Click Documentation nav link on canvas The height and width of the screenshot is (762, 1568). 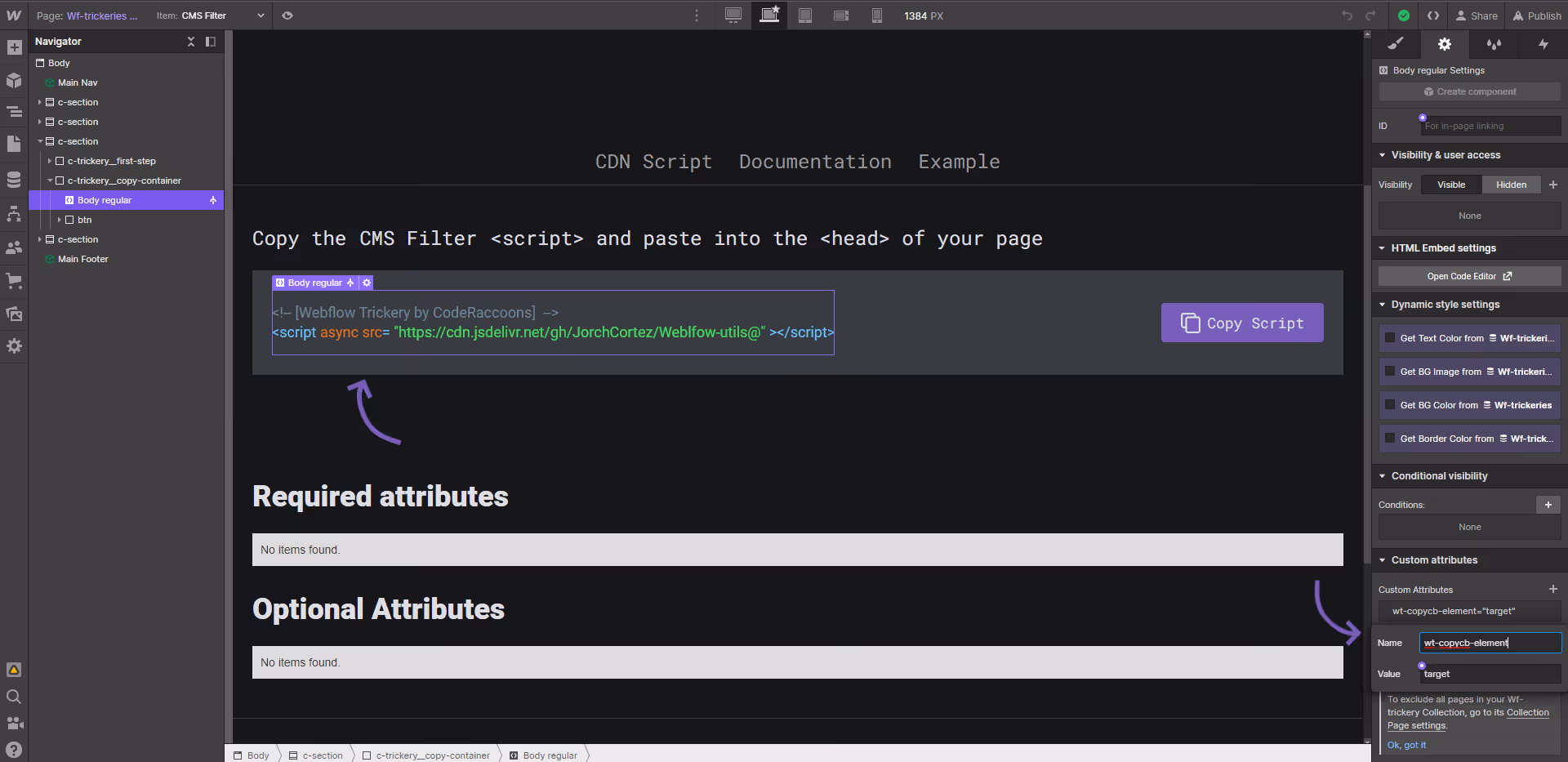coord(815,162)
